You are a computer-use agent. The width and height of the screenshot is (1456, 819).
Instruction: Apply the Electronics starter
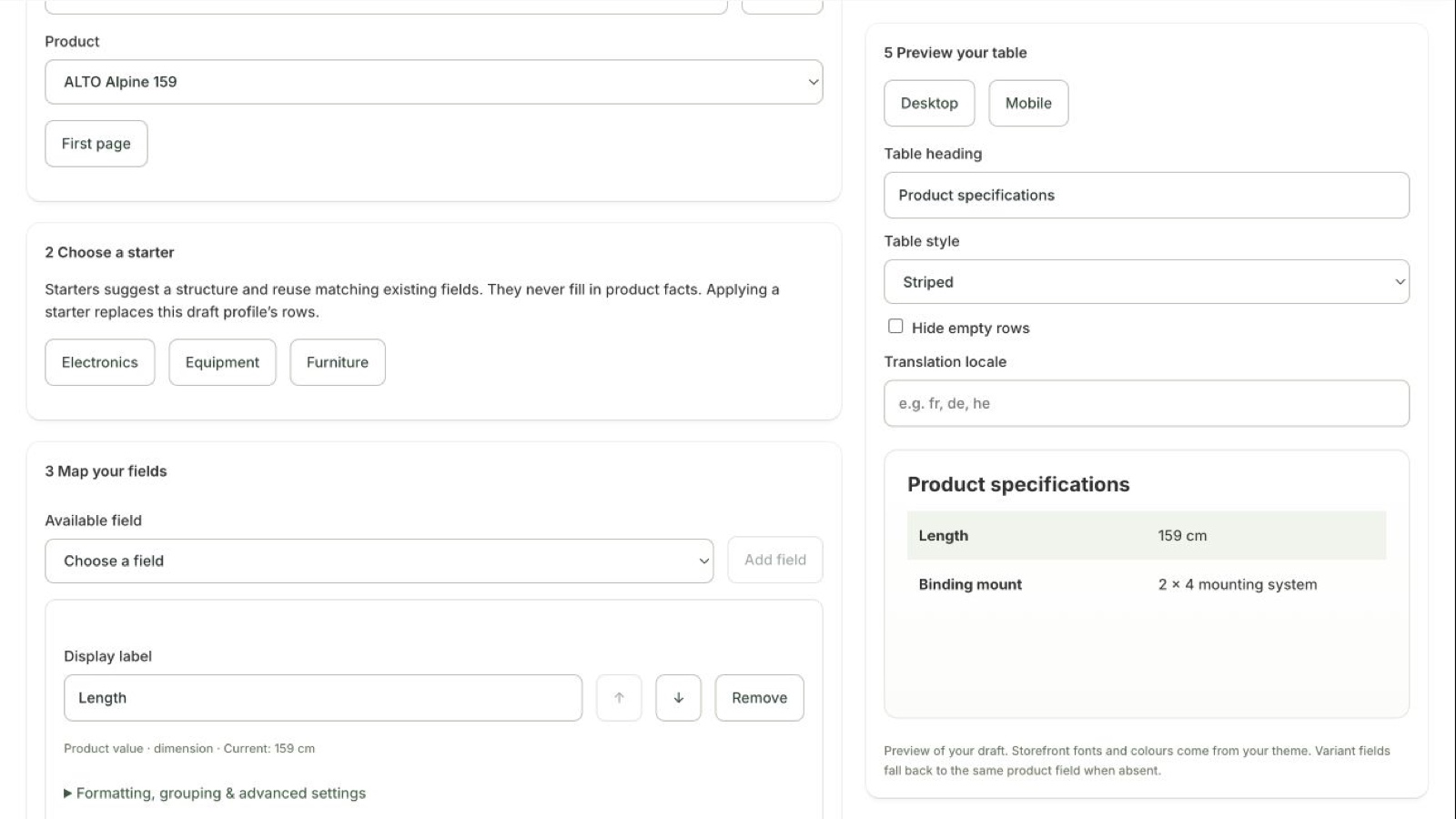click(100, 362)
